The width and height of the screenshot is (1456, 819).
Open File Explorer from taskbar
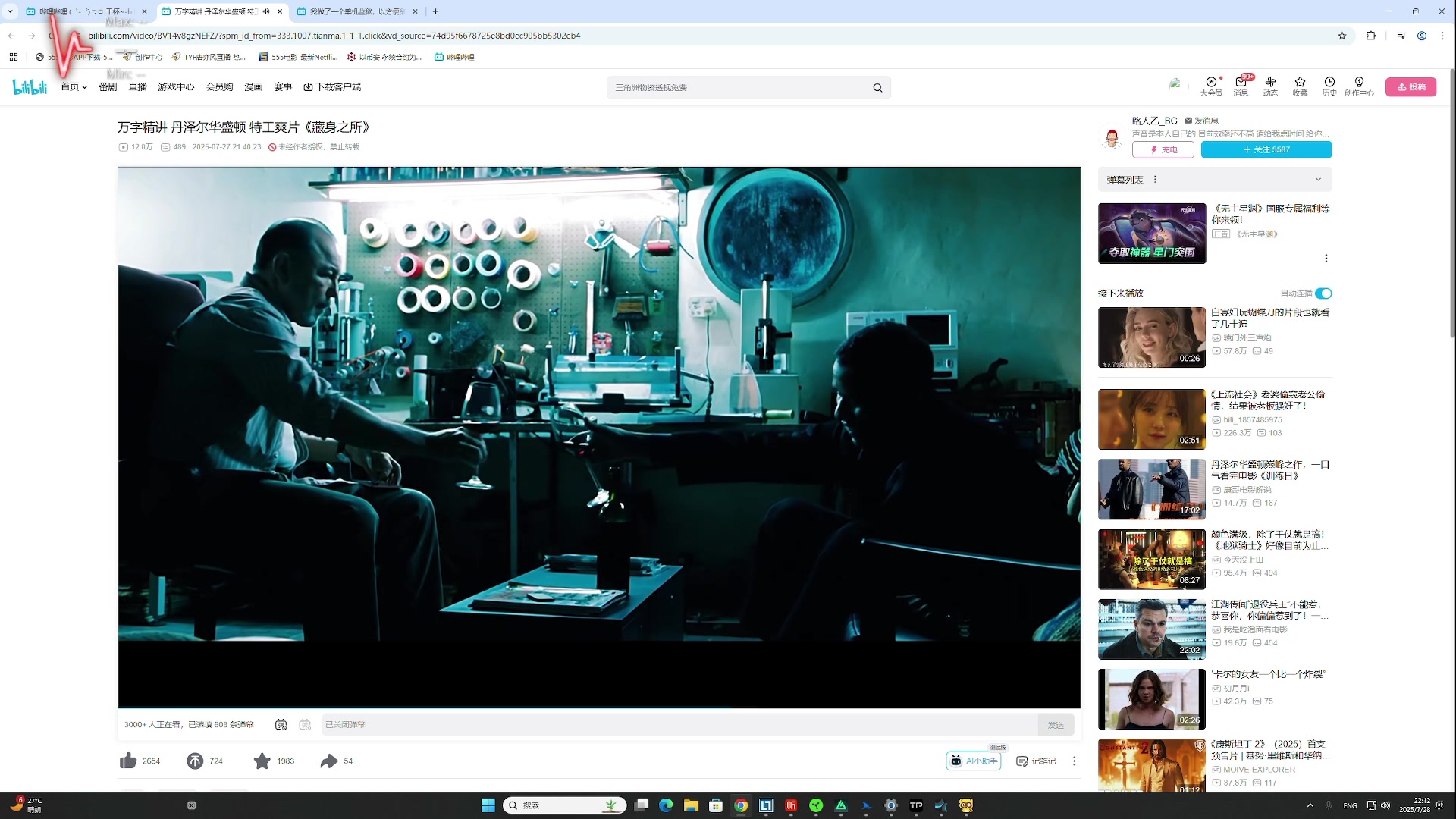pyautogui.click(x=691, y=805)
